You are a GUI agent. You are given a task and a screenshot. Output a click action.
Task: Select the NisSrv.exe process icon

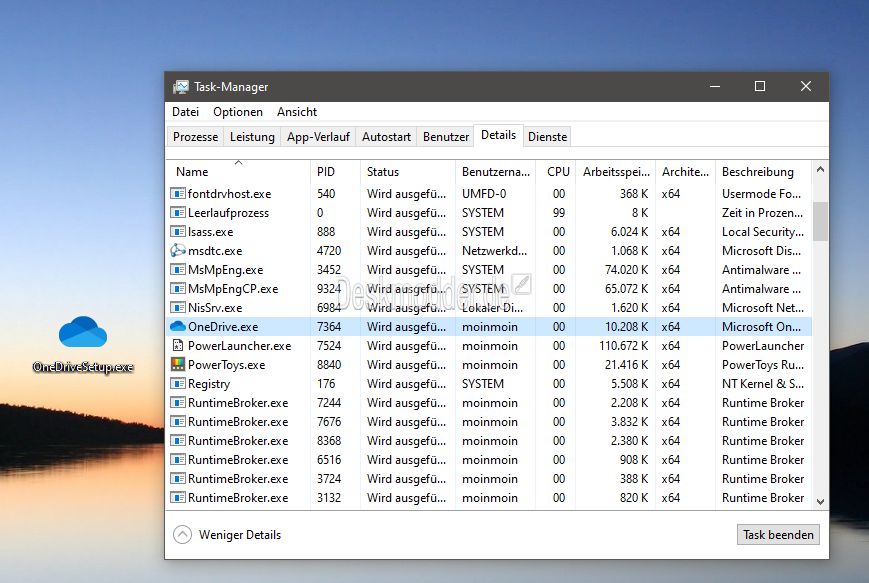(x=177, y=308)
